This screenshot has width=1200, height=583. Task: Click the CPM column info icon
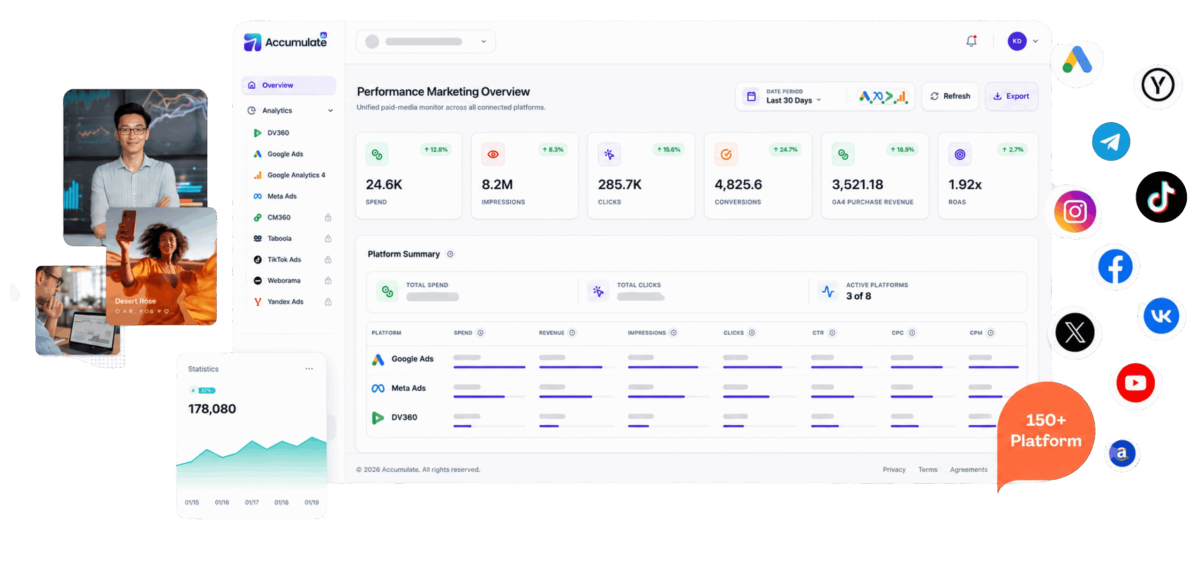[x=991, y=332]
